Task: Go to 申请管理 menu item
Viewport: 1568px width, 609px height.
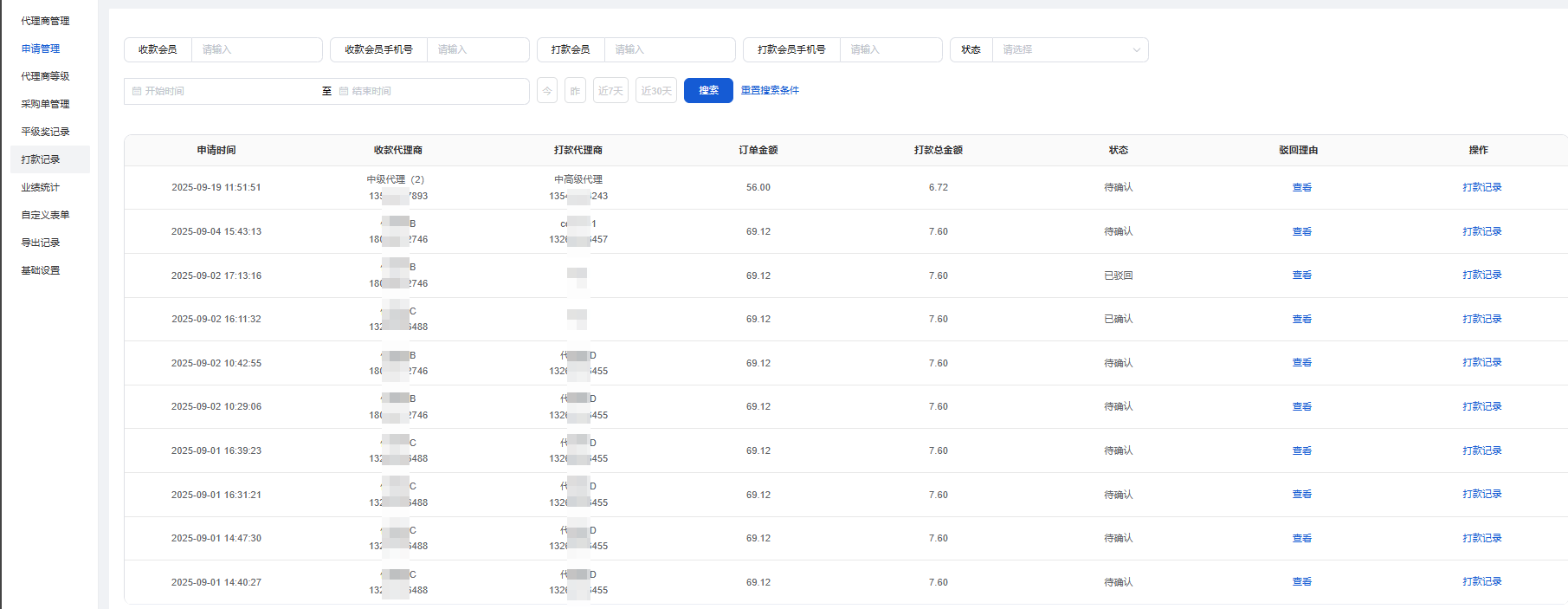Action: (x=41, y=49)
